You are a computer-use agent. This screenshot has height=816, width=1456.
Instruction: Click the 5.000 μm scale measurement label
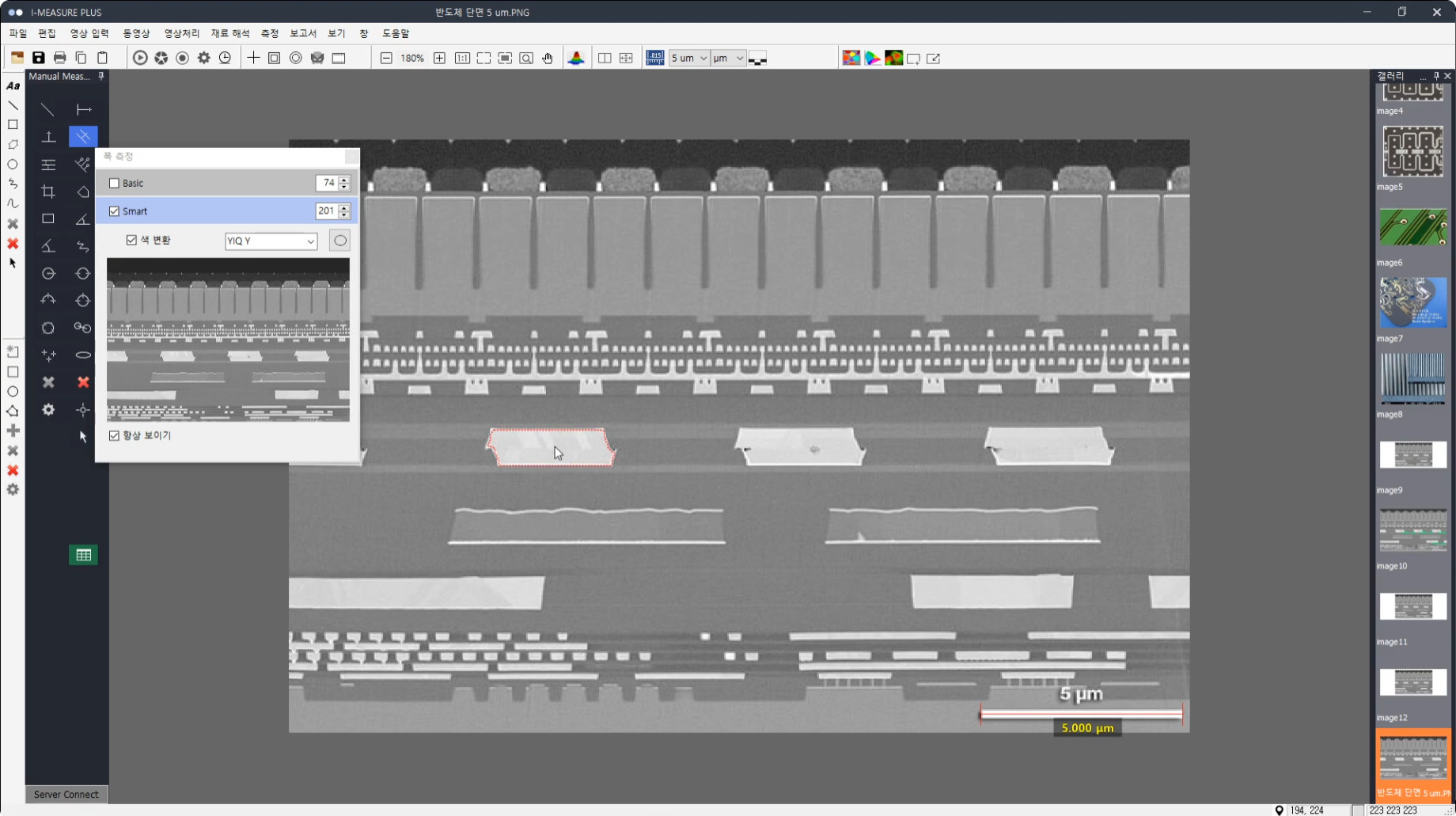pyautogui.click(x=1087, y=728)
